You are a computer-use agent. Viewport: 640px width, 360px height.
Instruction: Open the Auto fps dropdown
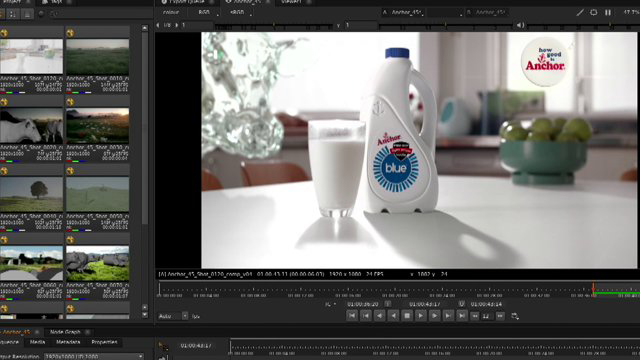tap(173, 316)
